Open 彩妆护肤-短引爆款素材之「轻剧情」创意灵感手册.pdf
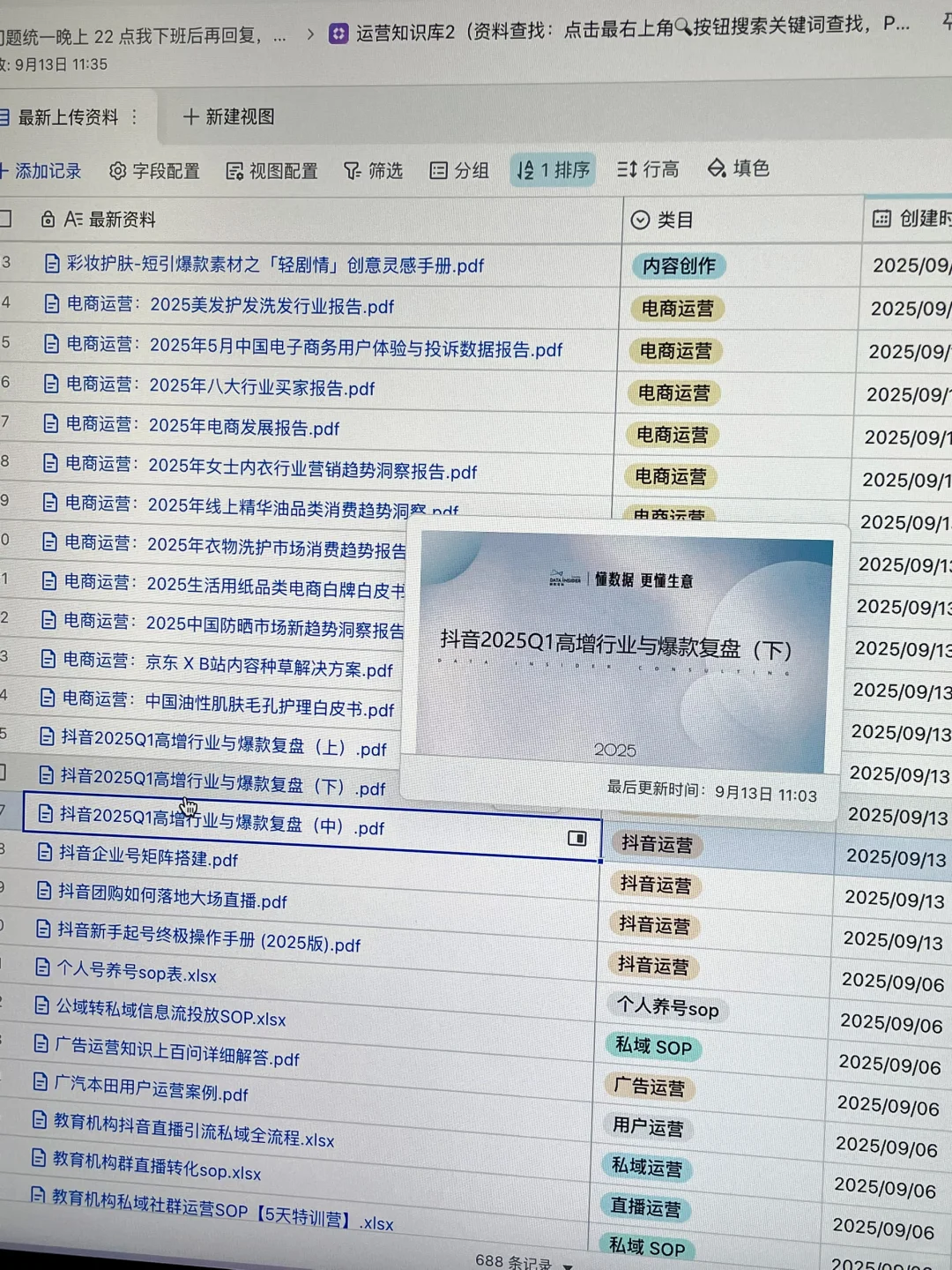The image size is (952, 1270). pyautogui.click(x=275, y=265)
